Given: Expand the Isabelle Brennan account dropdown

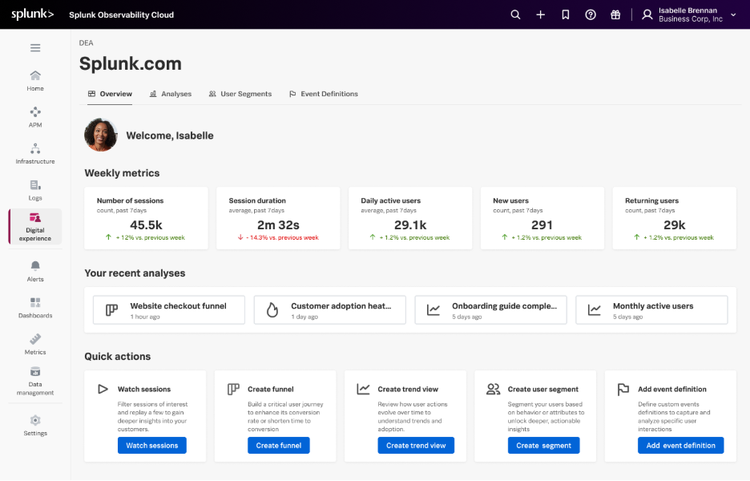Looking at the screenshot, I should 733,15.
